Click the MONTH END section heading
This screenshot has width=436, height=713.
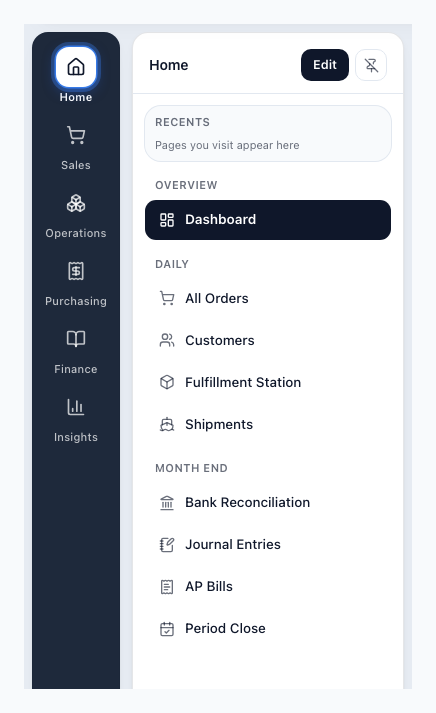tap(191, 468)
